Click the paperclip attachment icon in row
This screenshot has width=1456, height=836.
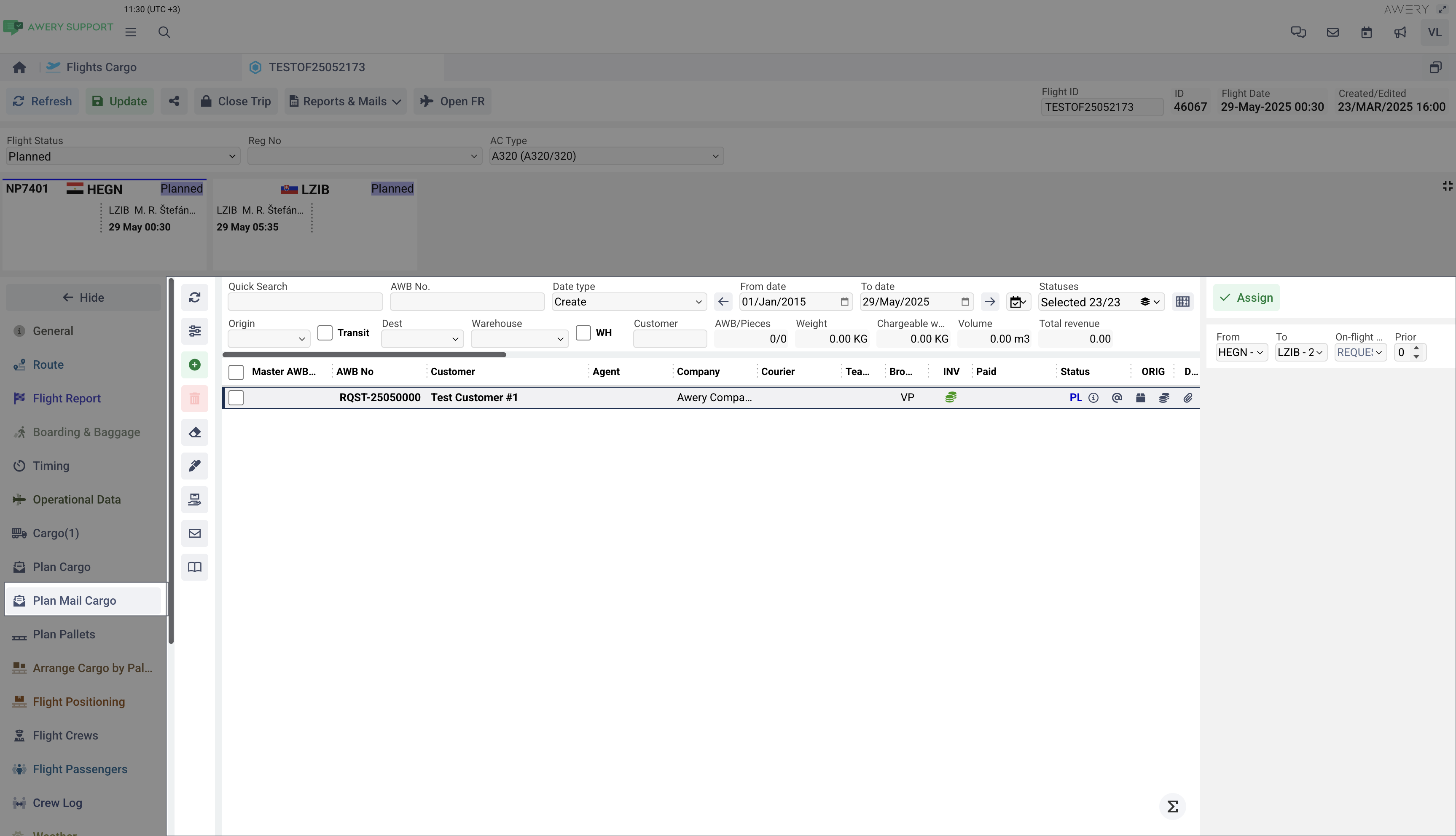pos(1187,397)
